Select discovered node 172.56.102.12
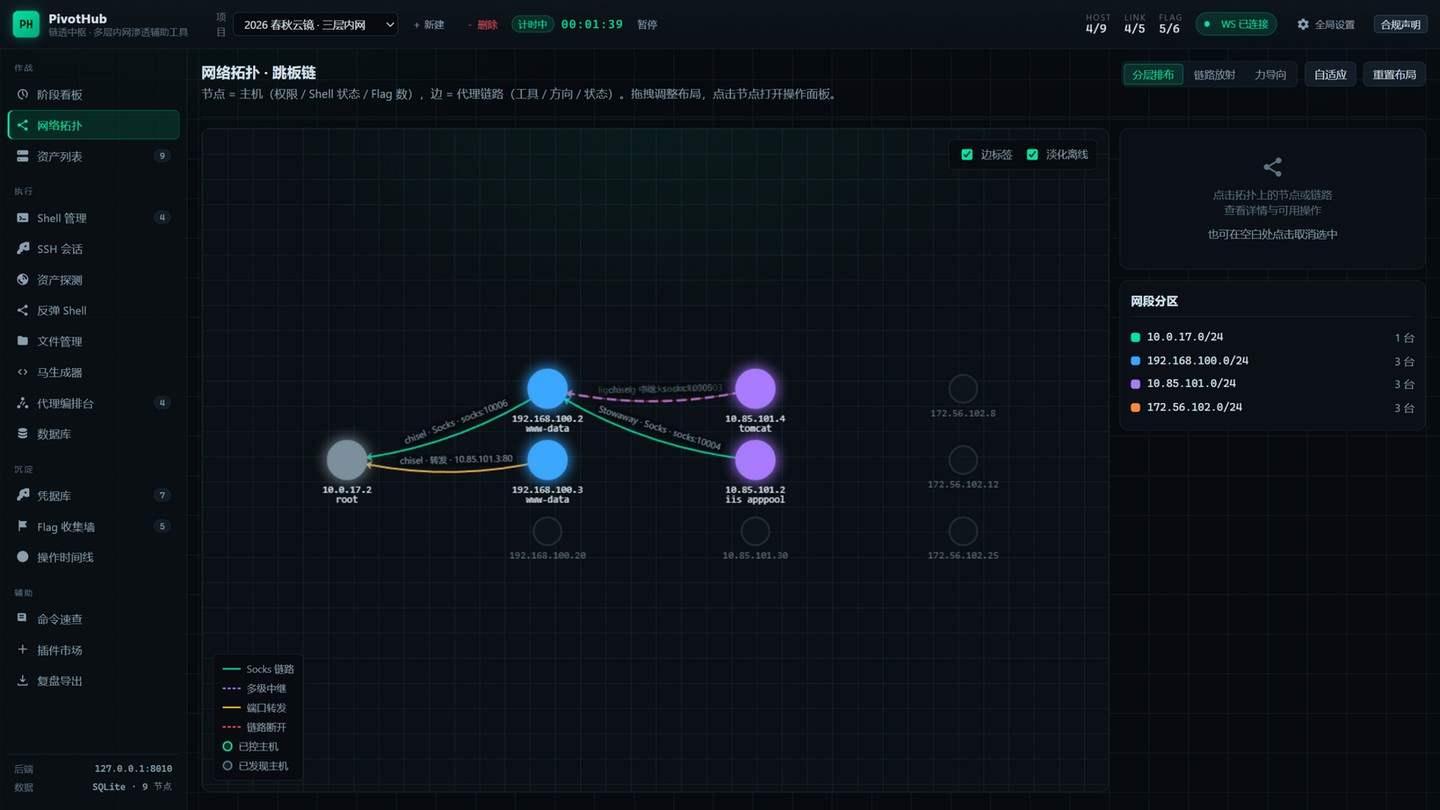Viewport: 1440px width, 810px height. [963, 460]
